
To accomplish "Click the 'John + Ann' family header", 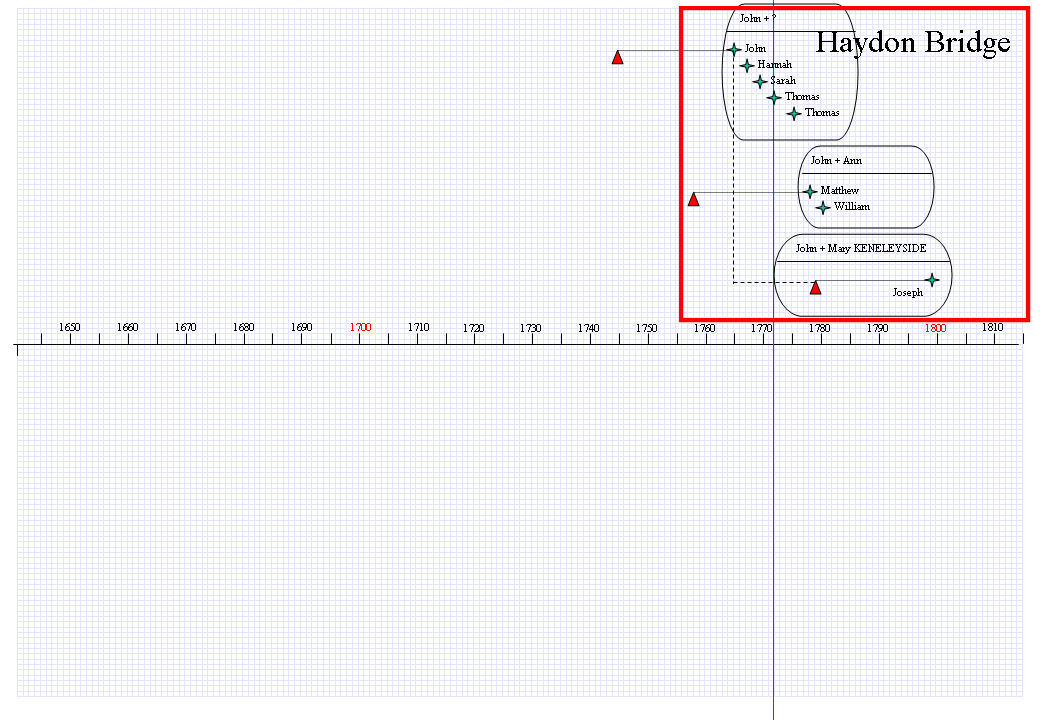I will click(836, 160).
